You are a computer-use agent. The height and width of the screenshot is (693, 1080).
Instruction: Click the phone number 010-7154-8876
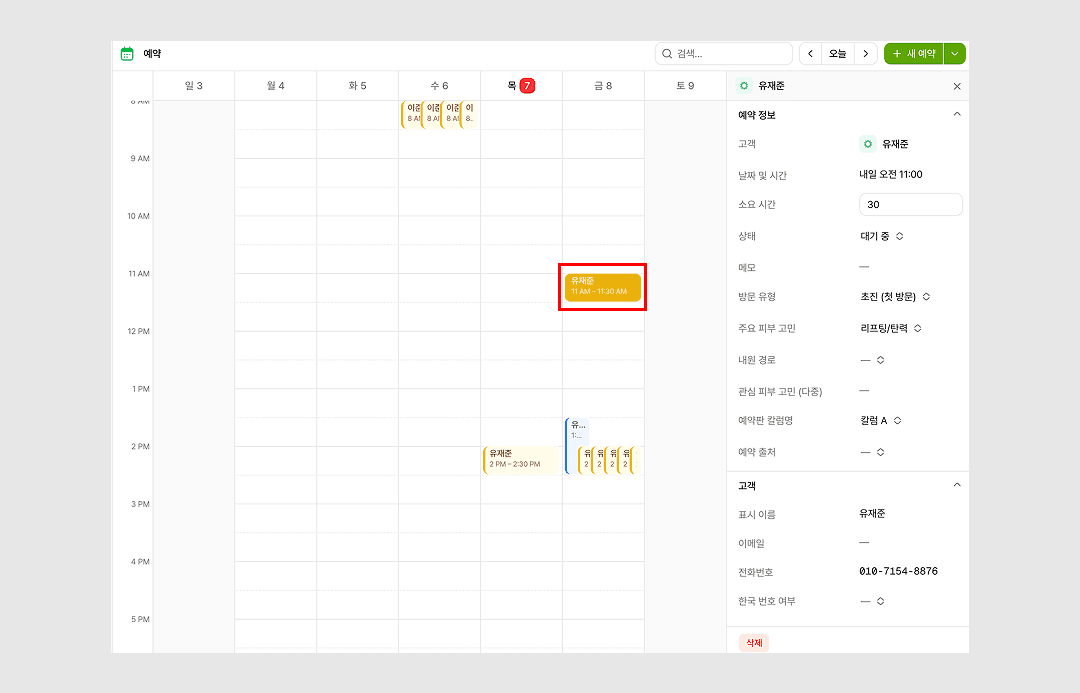898,571
